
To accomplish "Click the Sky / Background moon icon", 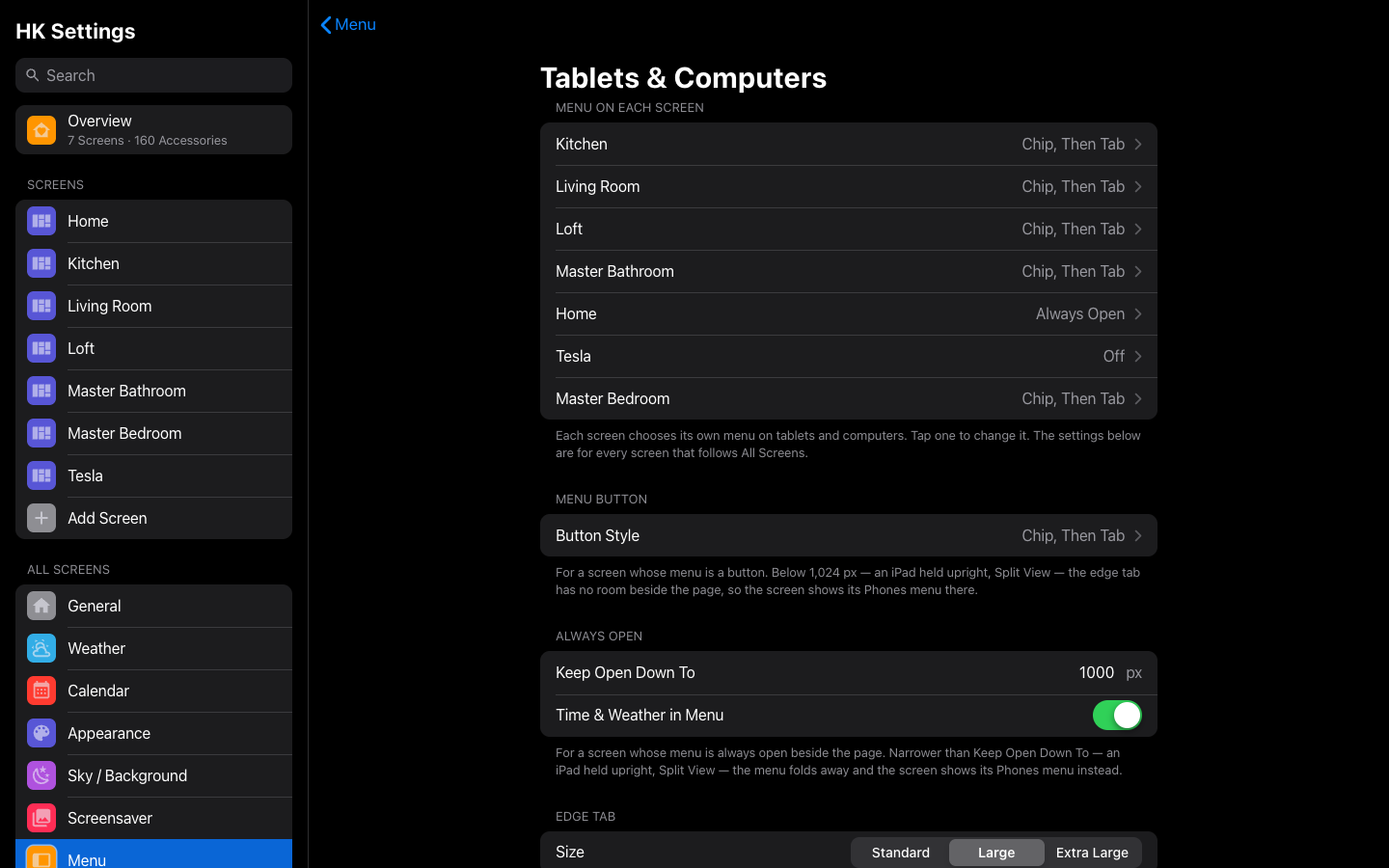I will pyautogui.click(x=41, y=775).
